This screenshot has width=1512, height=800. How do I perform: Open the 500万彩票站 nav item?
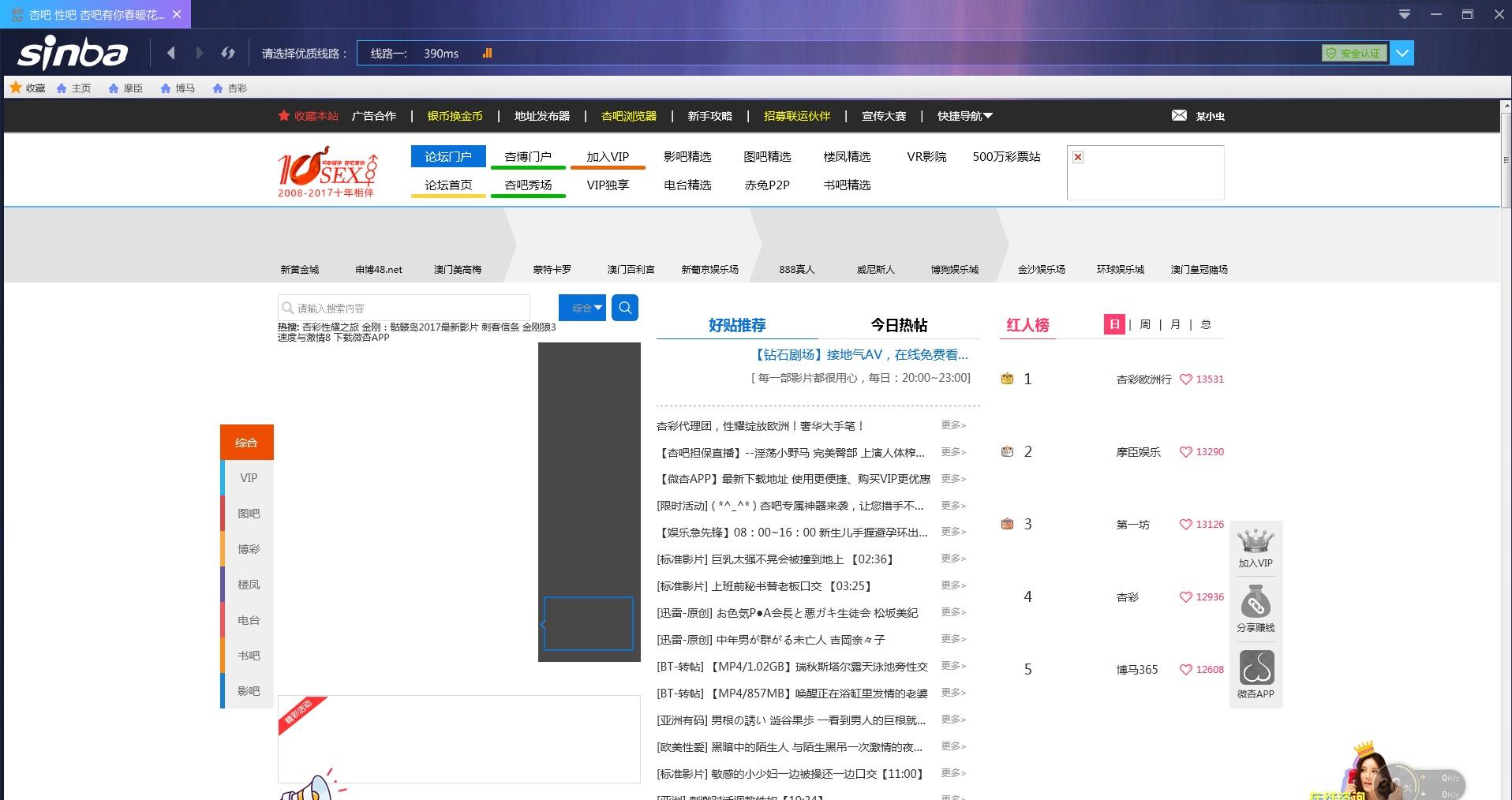[x=1006, y=156]
